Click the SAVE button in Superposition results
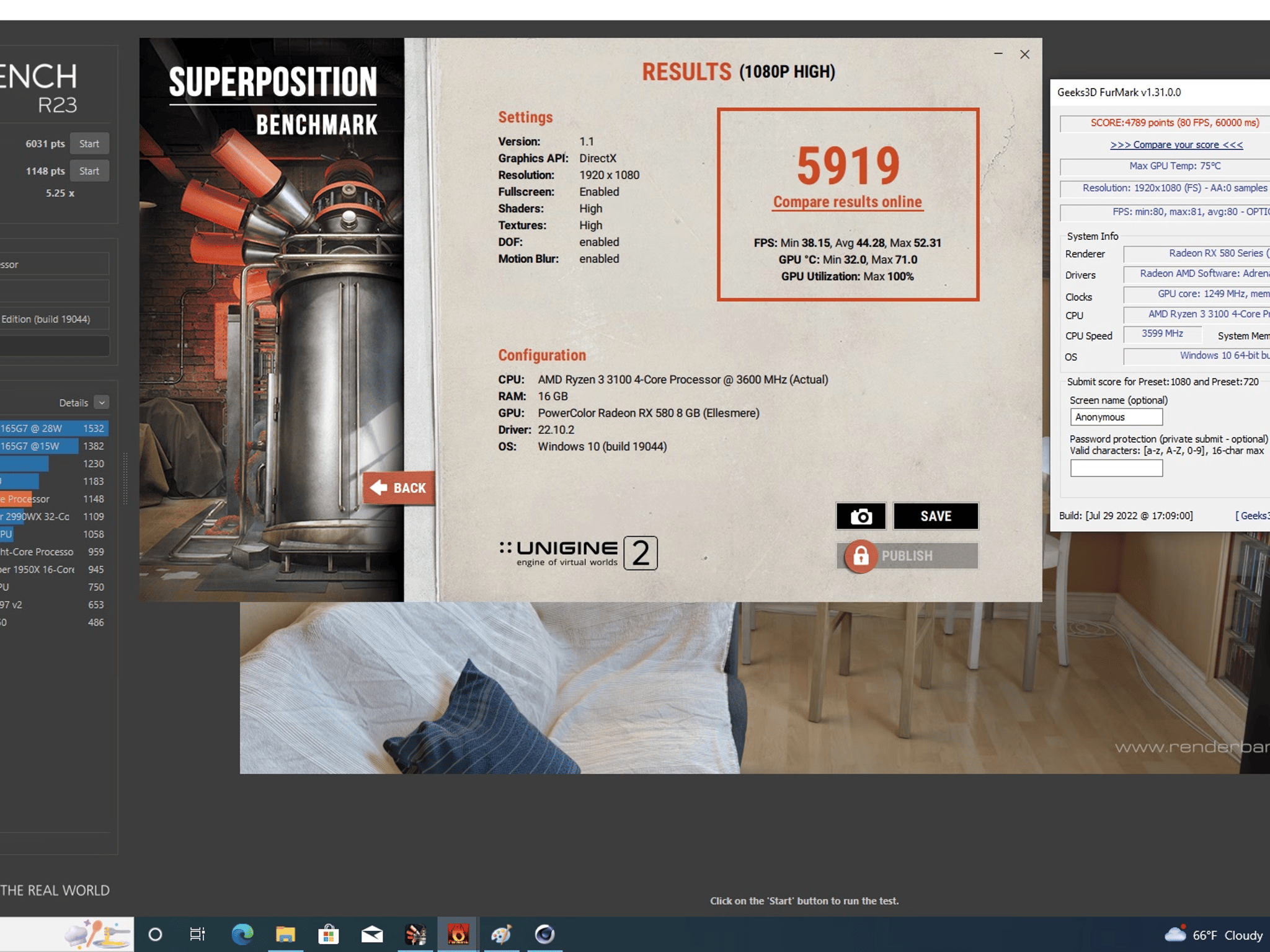1270x952 pixels. tap(936, 516)
